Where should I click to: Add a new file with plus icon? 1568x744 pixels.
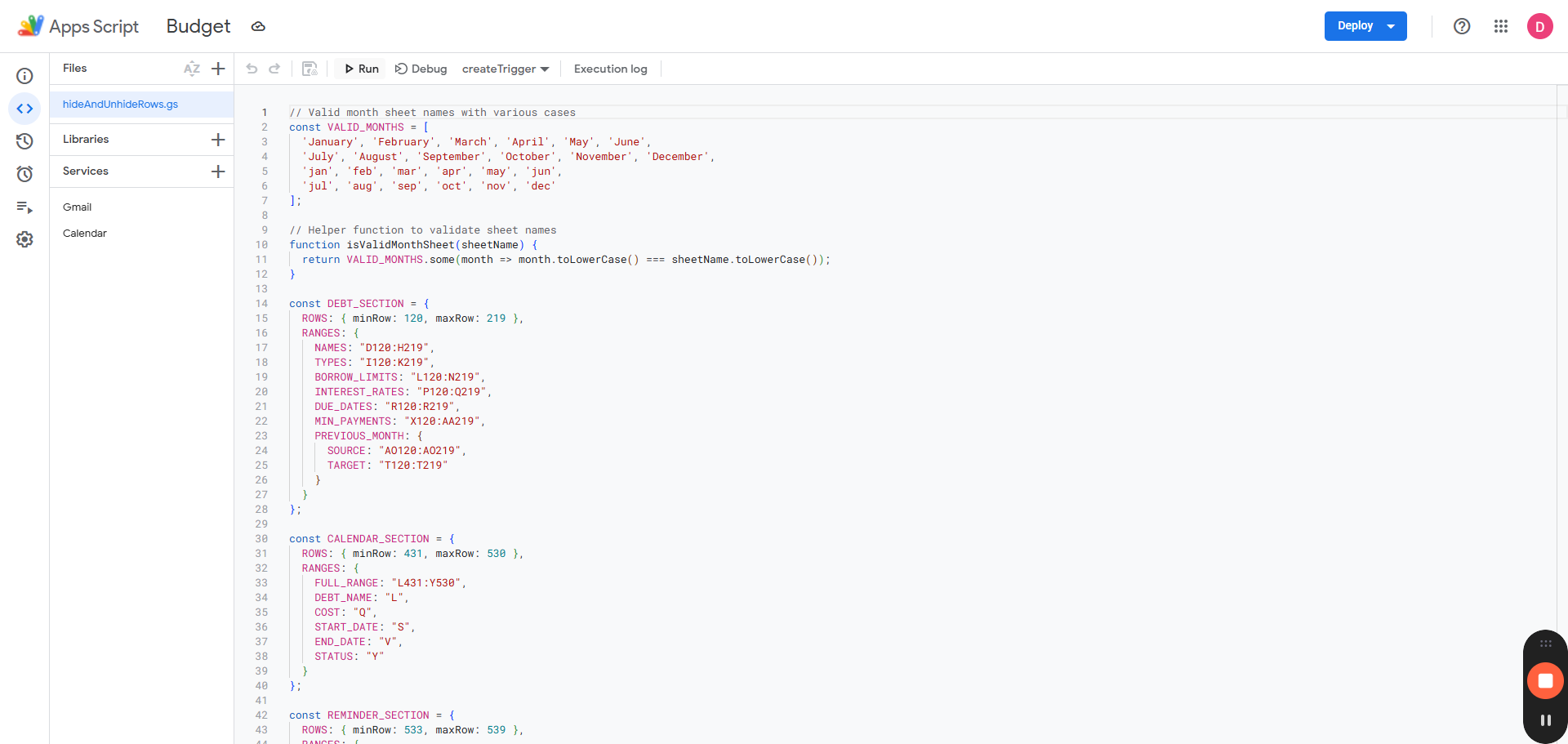218,69
